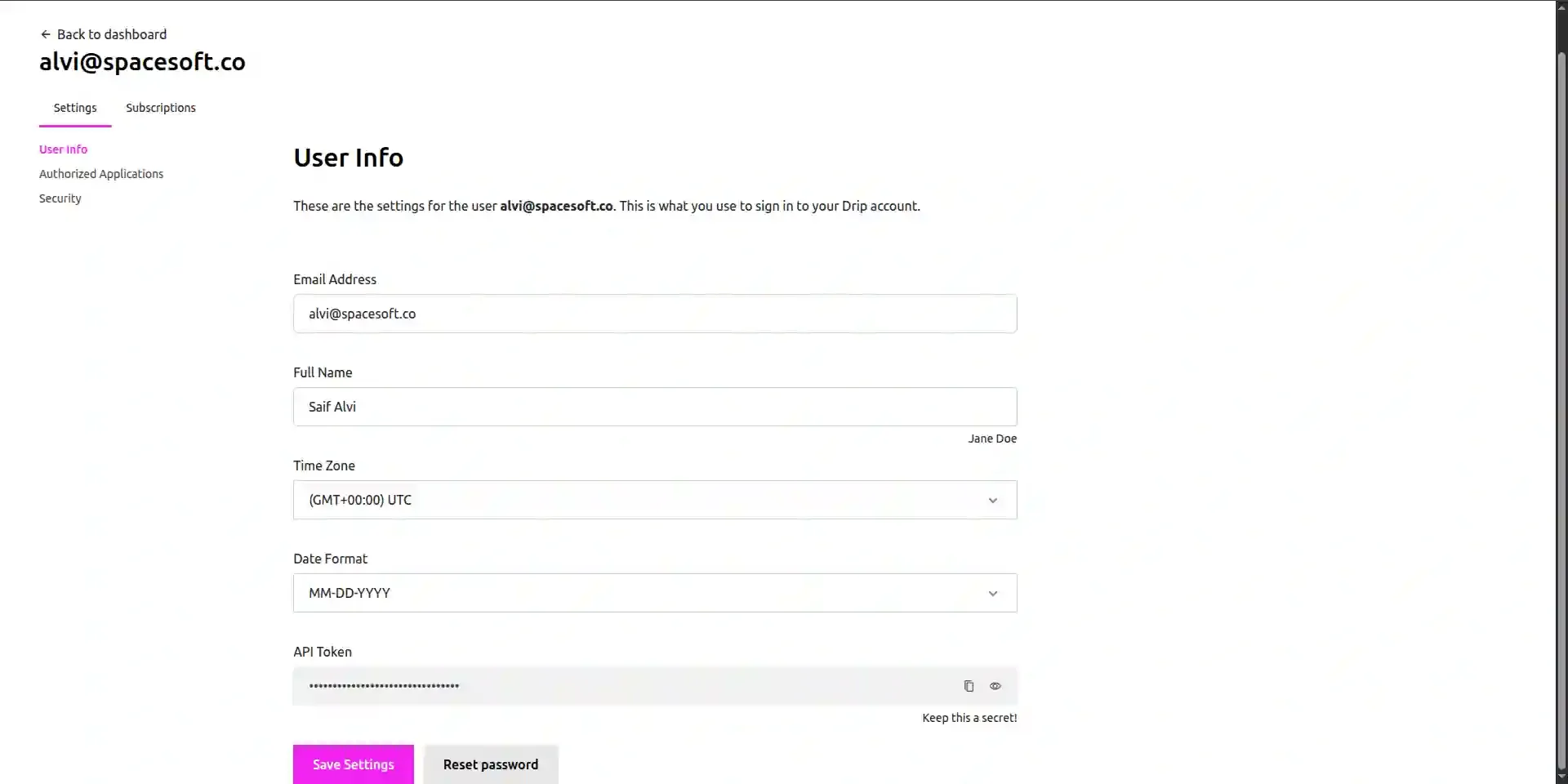Open the Date Format dropdown
This screenshot has height=784, width=1568.
[655, 593]
